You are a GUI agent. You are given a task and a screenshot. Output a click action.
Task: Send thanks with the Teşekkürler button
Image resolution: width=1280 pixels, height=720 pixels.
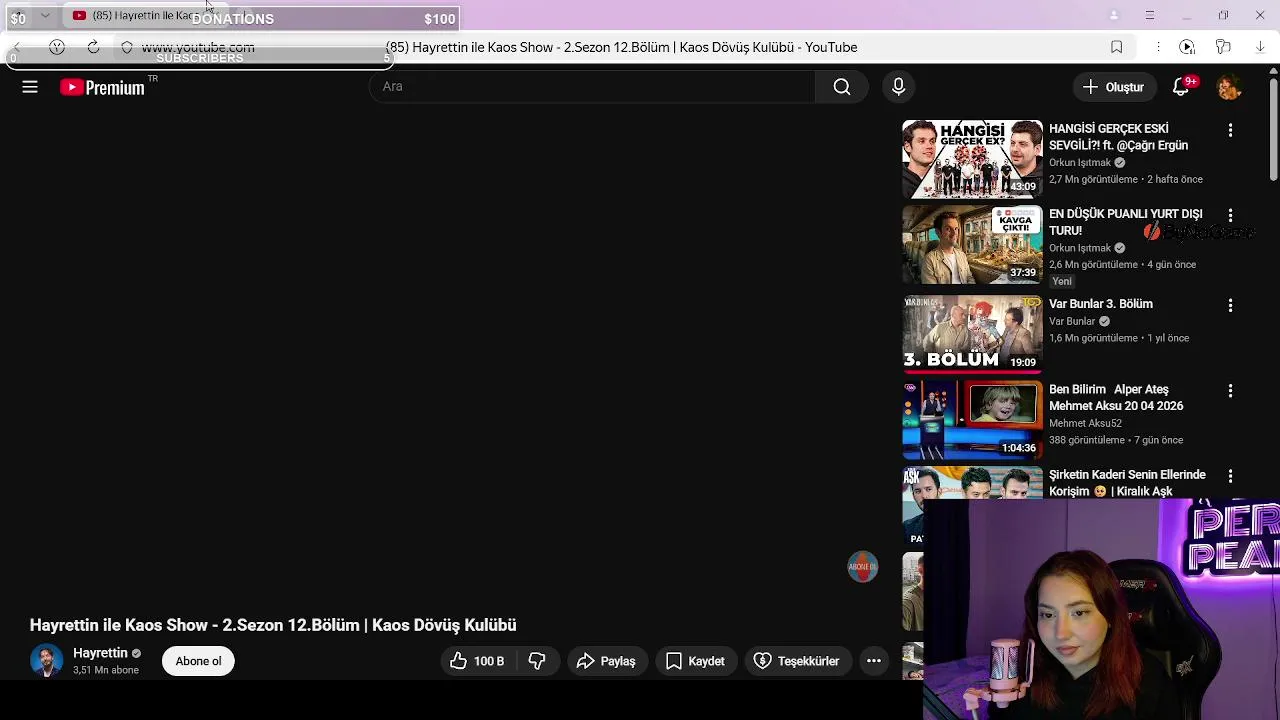(x=796, y=661)
